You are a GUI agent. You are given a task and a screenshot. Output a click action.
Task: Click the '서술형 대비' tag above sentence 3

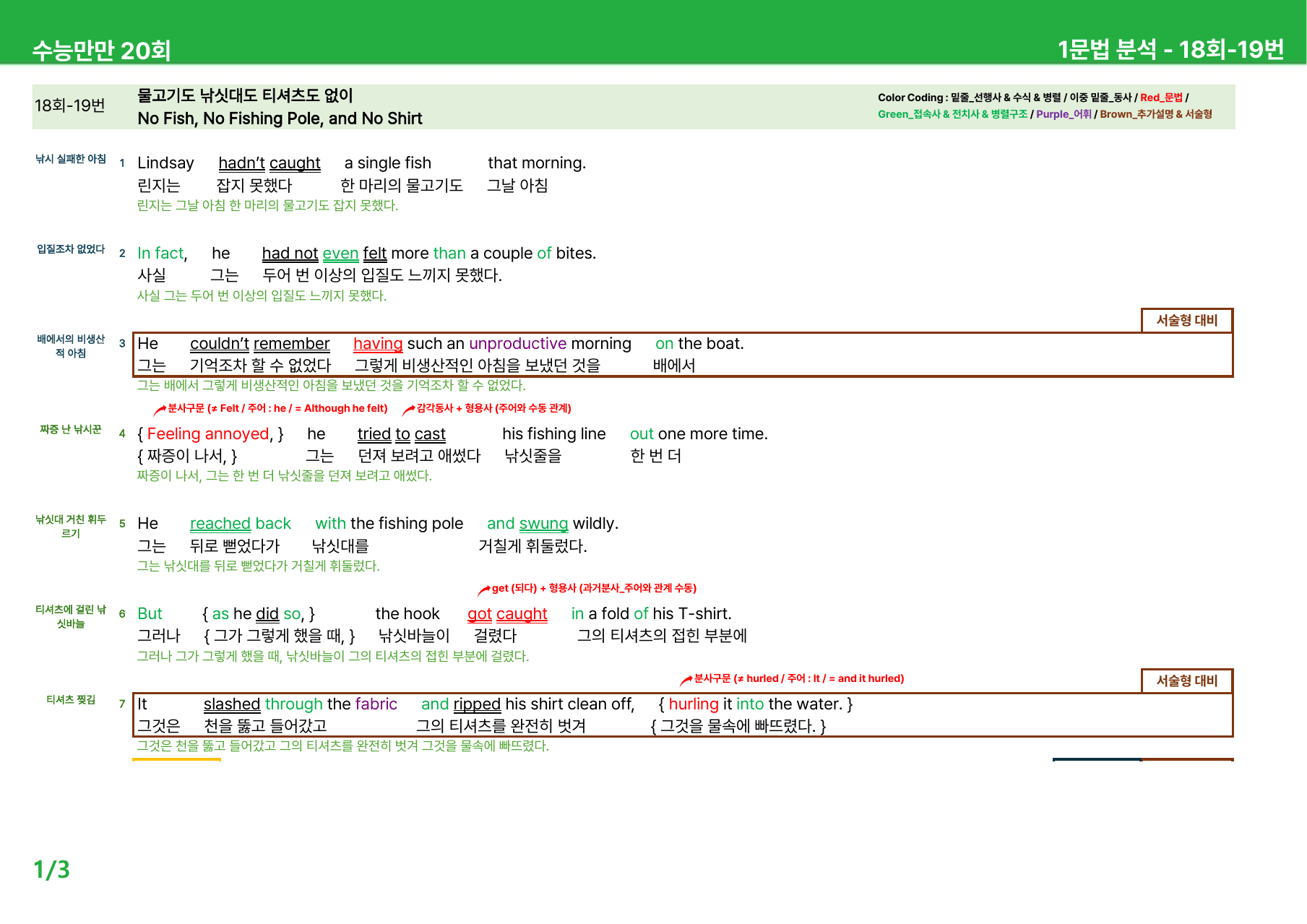click(1187, 320)
